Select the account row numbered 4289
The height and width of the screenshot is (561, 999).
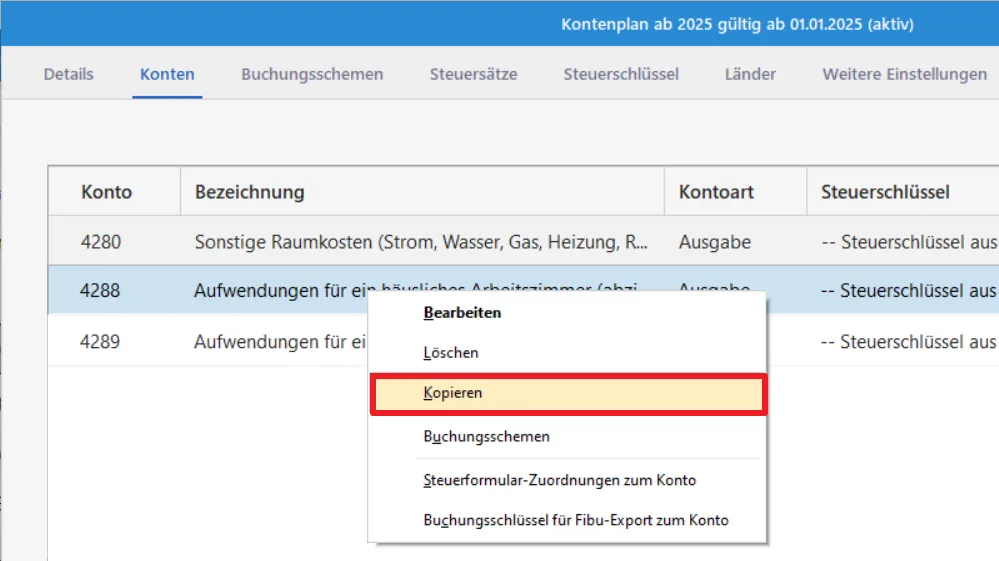100,342
